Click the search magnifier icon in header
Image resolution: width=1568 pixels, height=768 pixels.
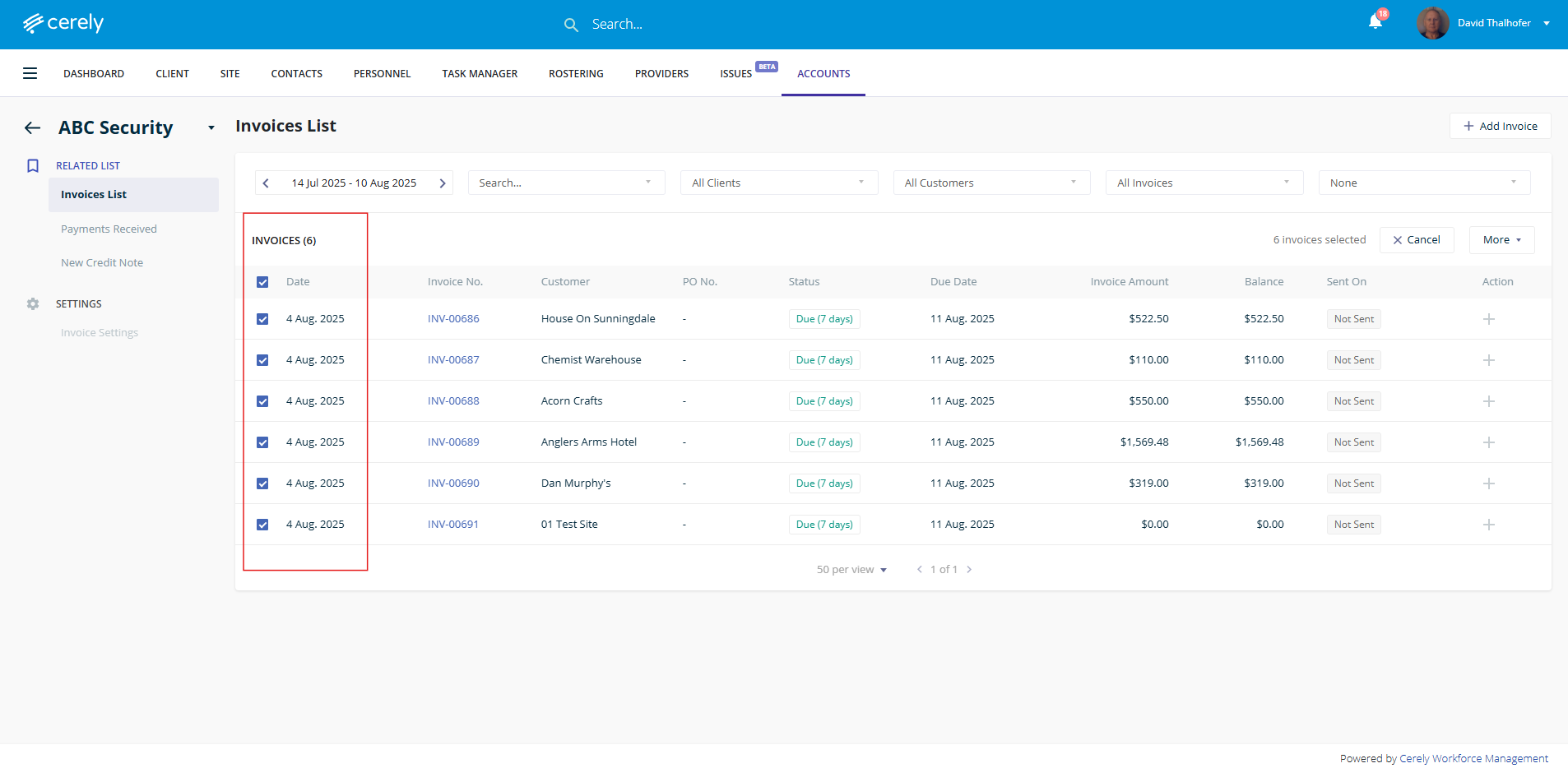[x=571, y=25]
